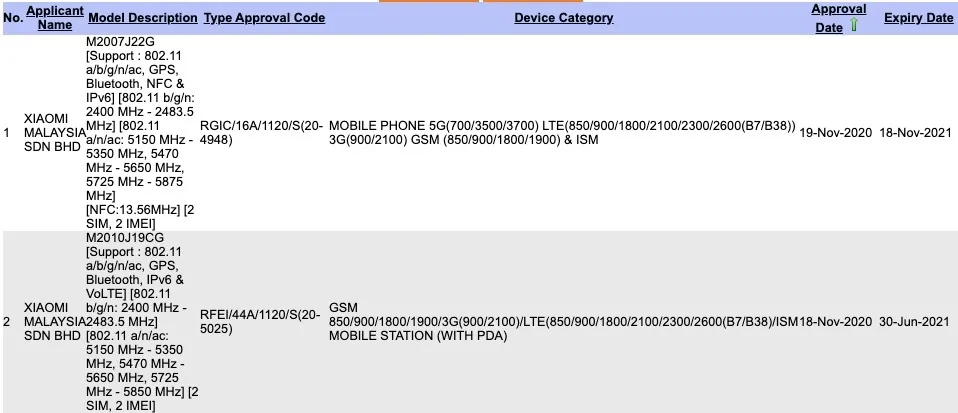The width and height of the screenshot is (958, 413).
Task: Select the 19-Nov-2020 approval date
Action: click(x=837, y=133)
